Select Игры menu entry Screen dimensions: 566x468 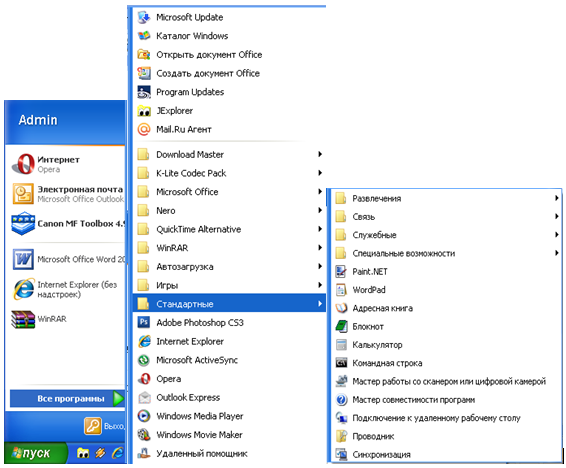tap(229, 285)
